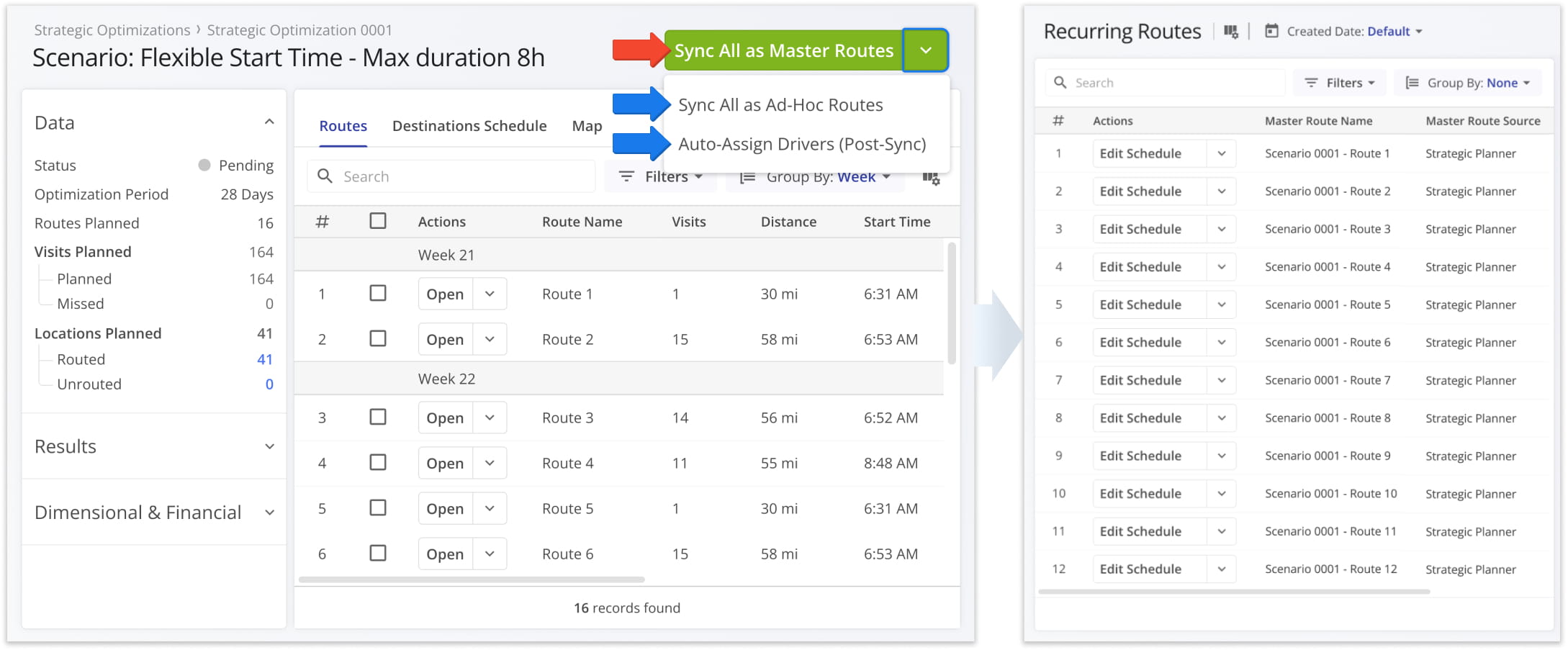This screenshot has height=650, width=1568.
Task: Go to Strategic Optimization 0001 breadcrumb
Action: pos(299,30)
